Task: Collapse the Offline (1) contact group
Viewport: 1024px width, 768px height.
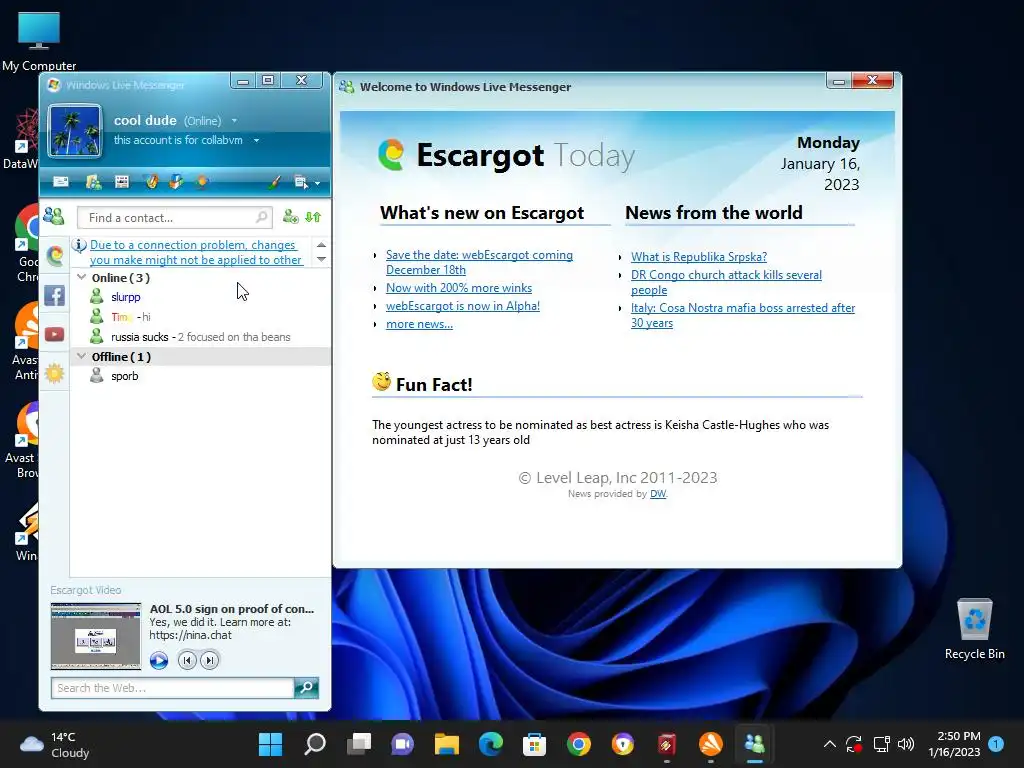Action: click(x=82, y=357)
